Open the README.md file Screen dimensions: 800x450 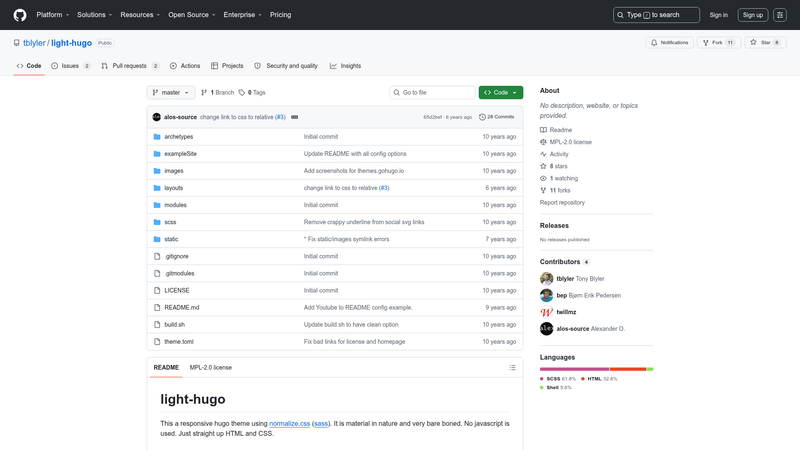coord(182,308)
